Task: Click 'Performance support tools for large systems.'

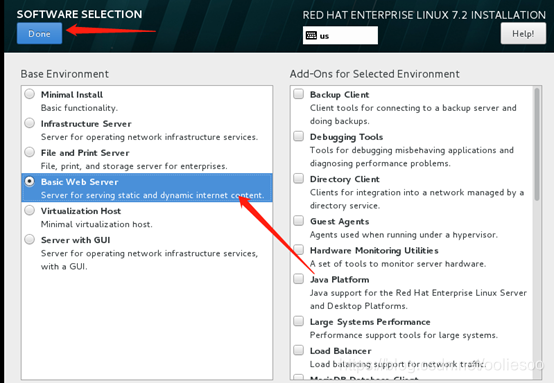Action: point(403,335)
